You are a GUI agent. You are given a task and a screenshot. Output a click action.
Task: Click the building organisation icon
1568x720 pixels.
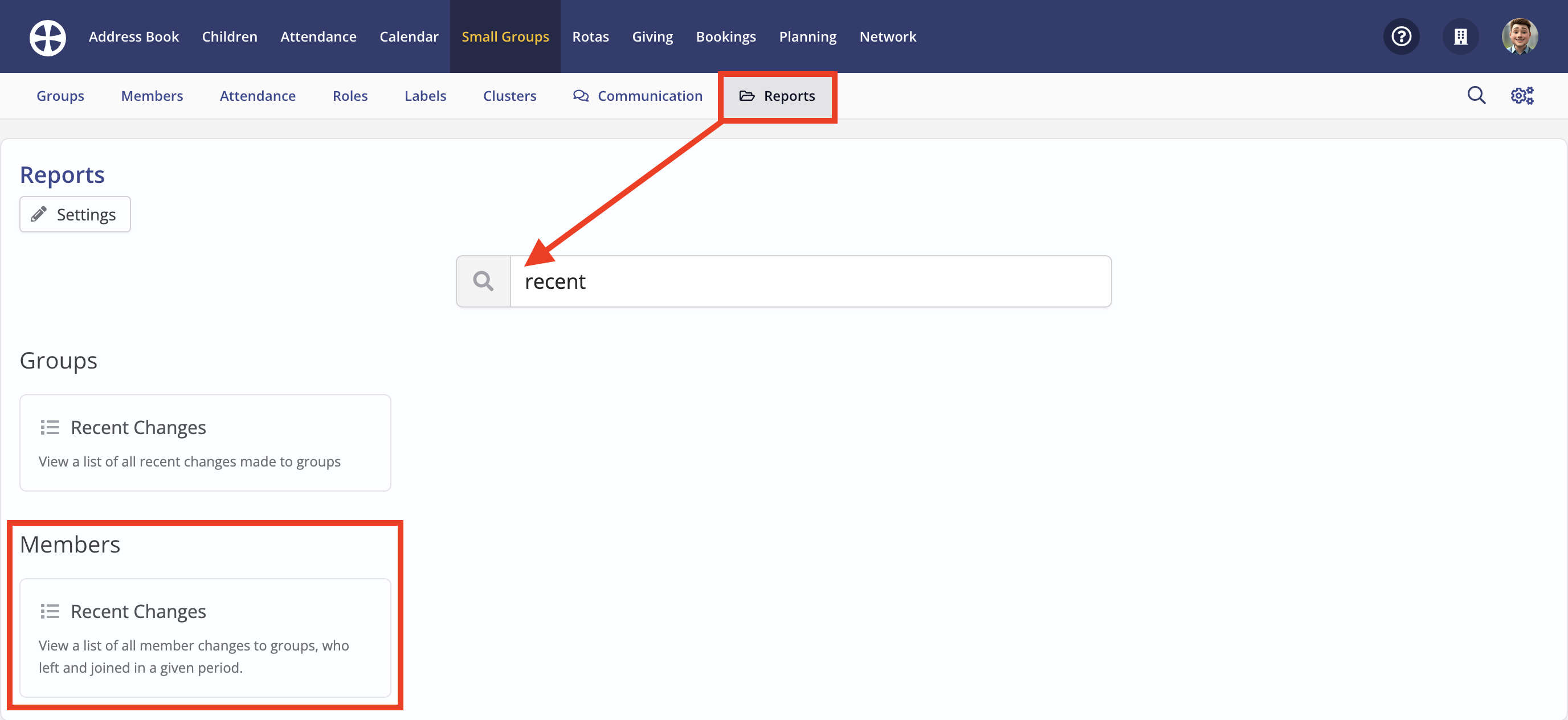tap(1460, 36)
